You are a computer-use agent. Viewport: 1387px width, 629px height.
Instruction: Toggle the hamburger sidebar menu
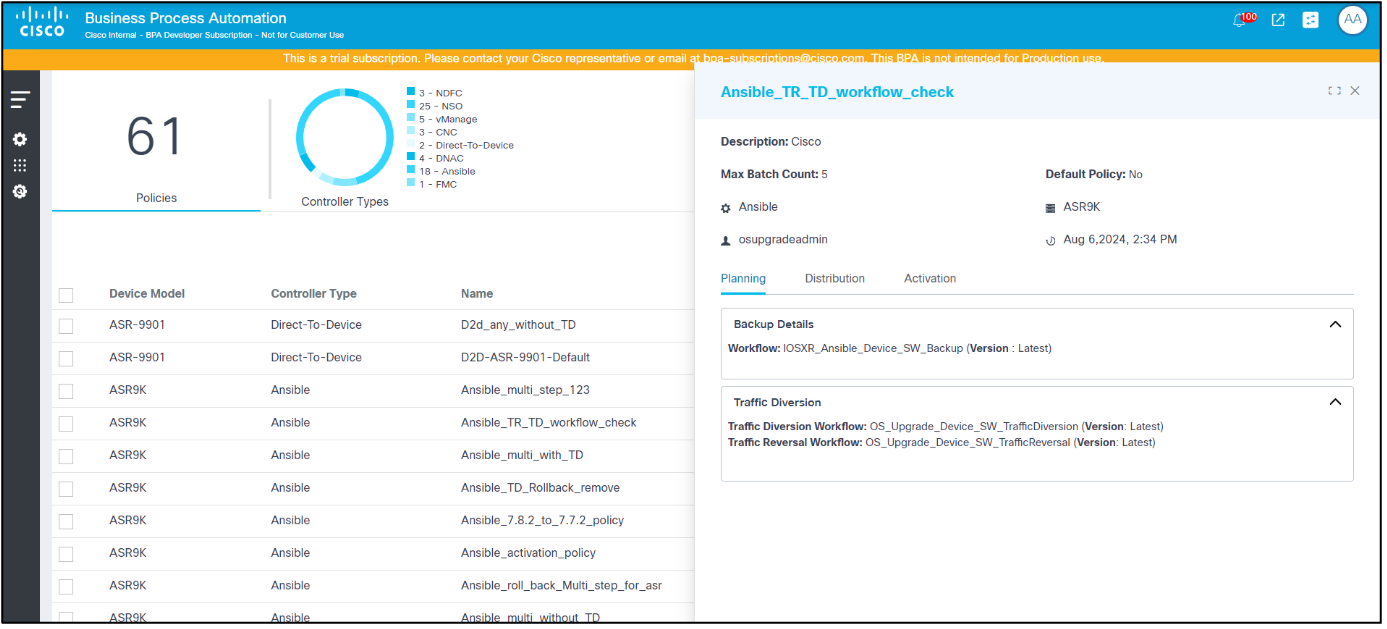point(20,99)
